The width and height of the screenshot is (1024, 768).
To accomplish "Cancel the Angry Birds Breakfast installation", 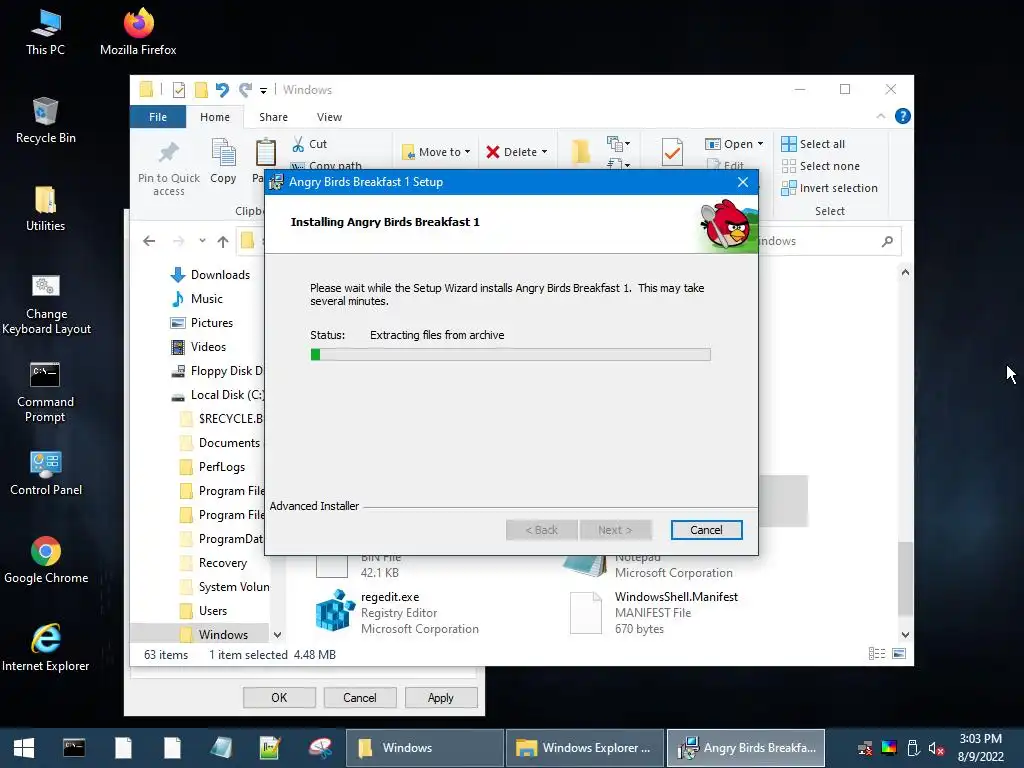I will point(706,530).
